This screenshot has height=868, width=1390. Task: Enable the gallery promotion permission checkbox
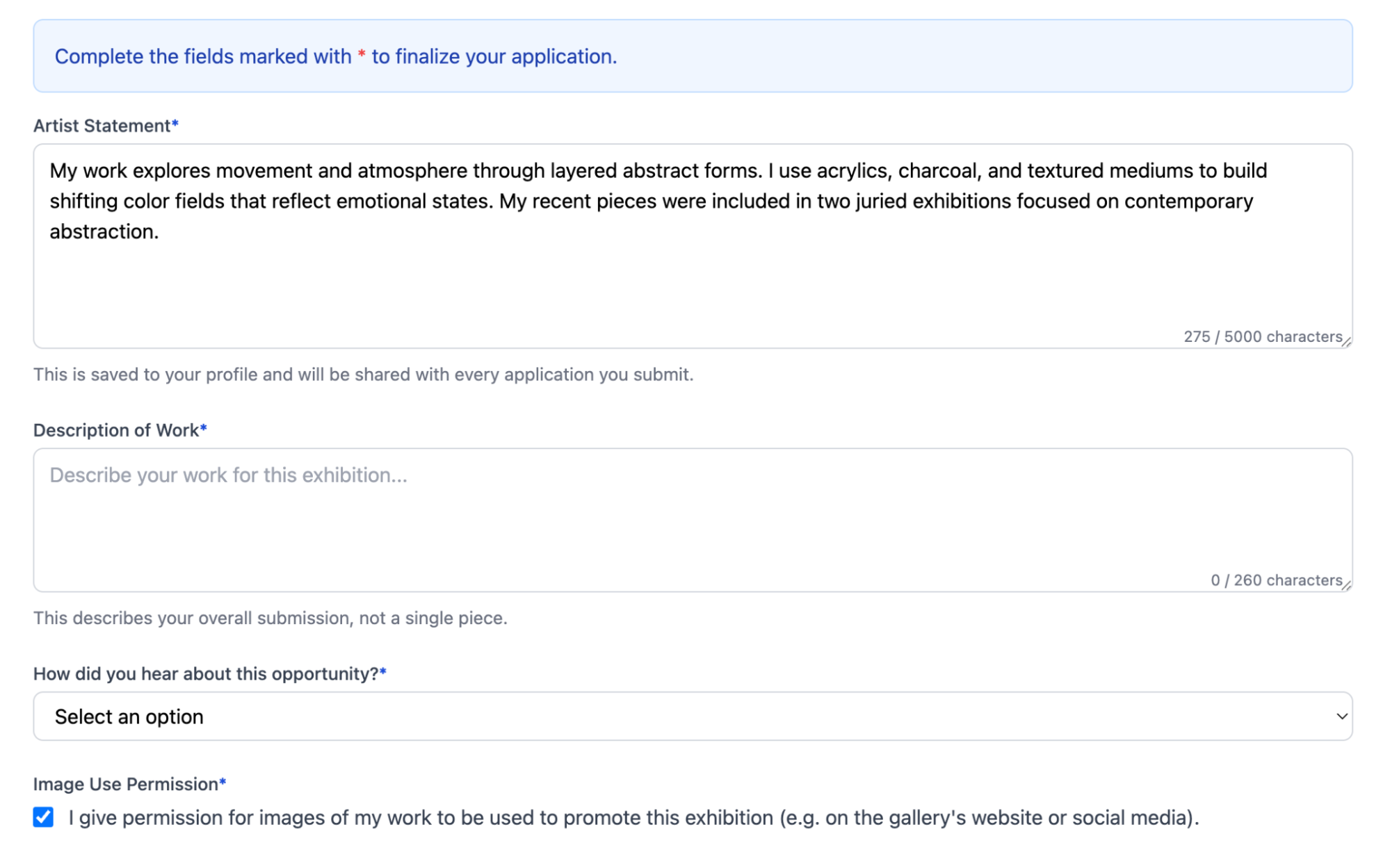point(42,817)
